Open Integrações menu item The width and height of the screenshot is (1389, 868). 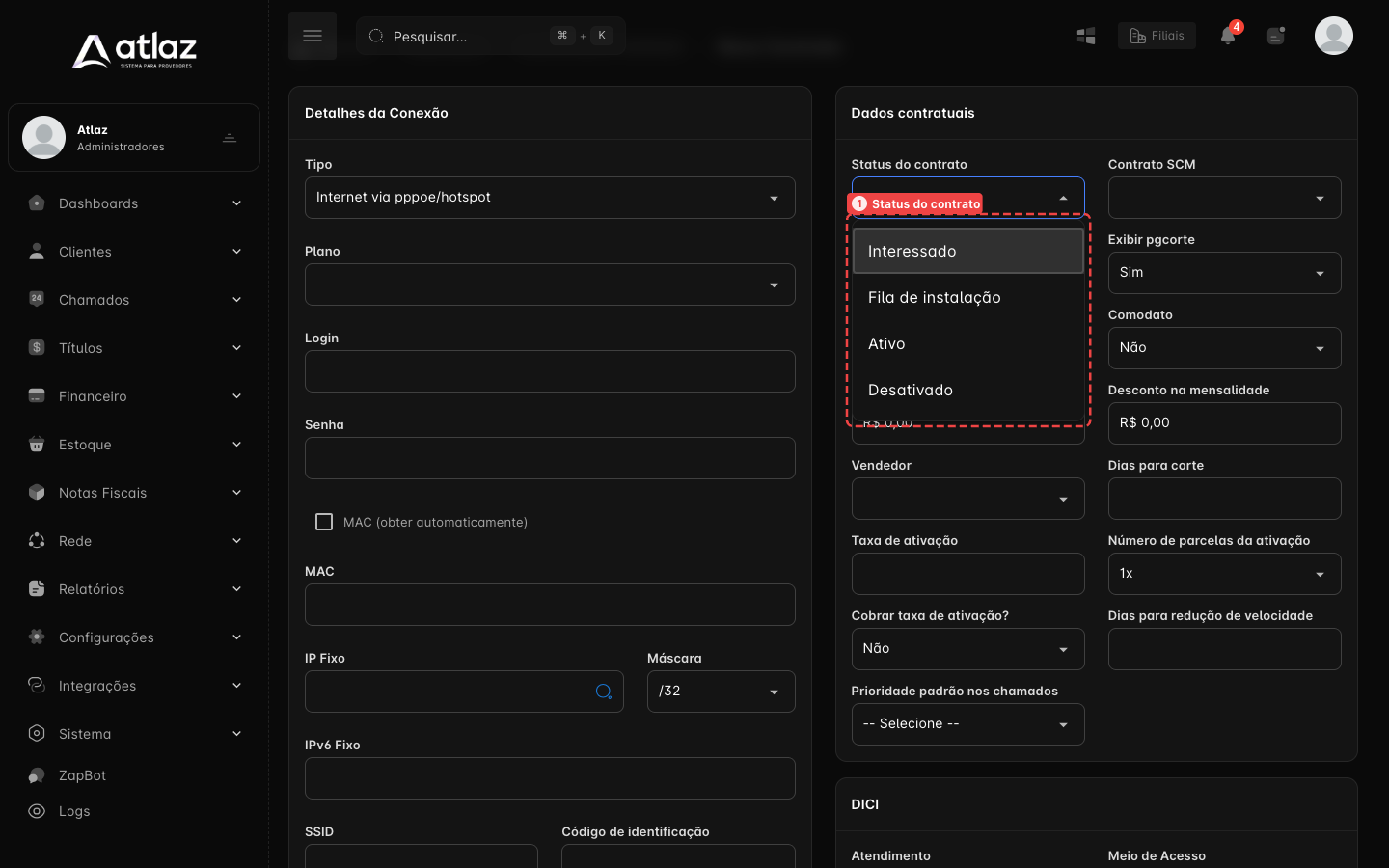point(134,686)
